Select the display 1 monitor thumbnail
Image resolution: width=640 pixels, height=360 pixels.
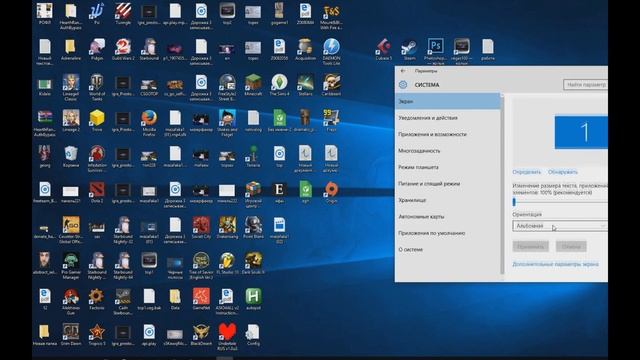tap(581, 132)
